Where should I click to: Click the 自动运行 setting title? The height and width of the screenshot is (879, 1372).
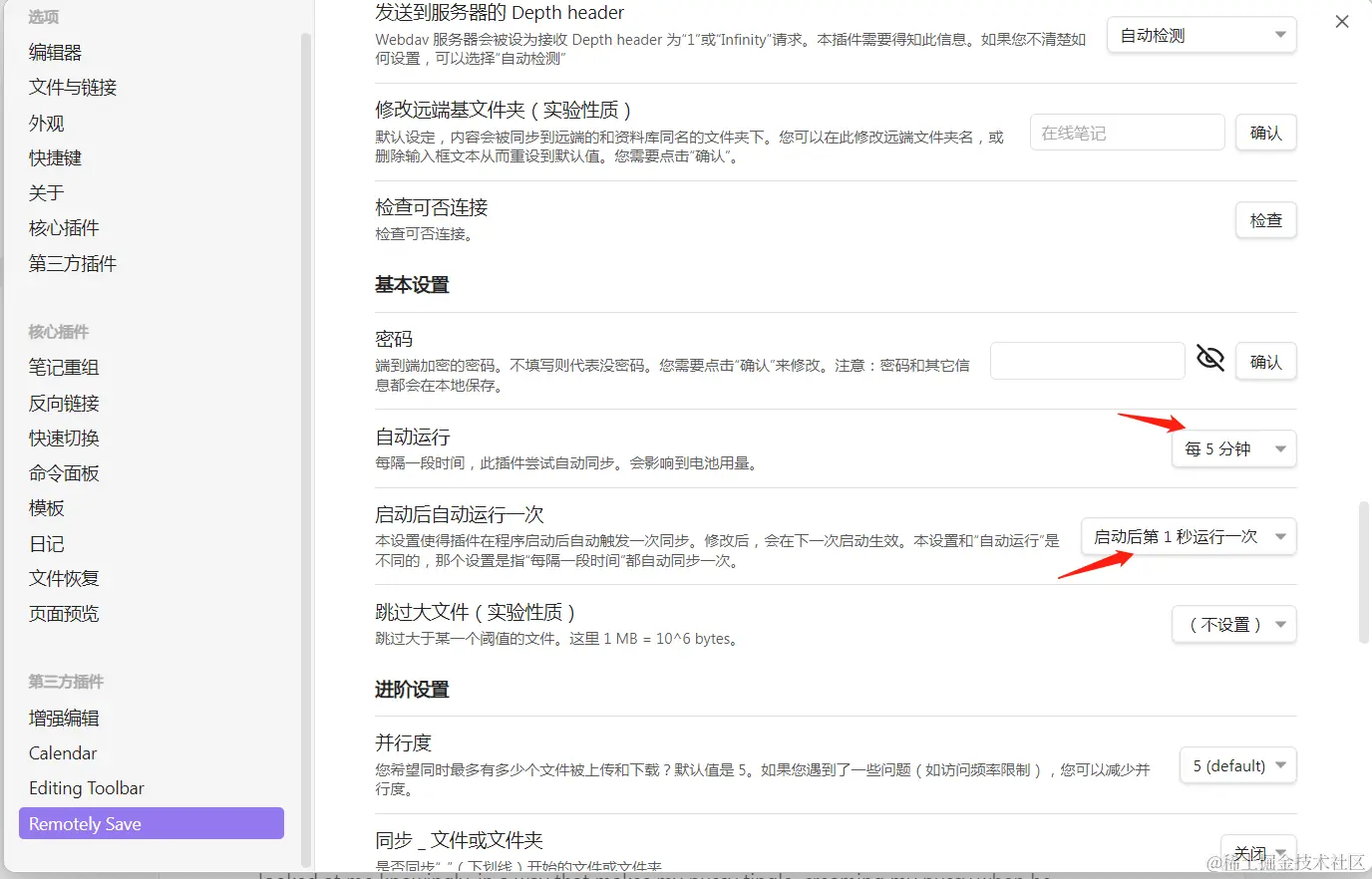pyautogui.click(x=413, y=437)
